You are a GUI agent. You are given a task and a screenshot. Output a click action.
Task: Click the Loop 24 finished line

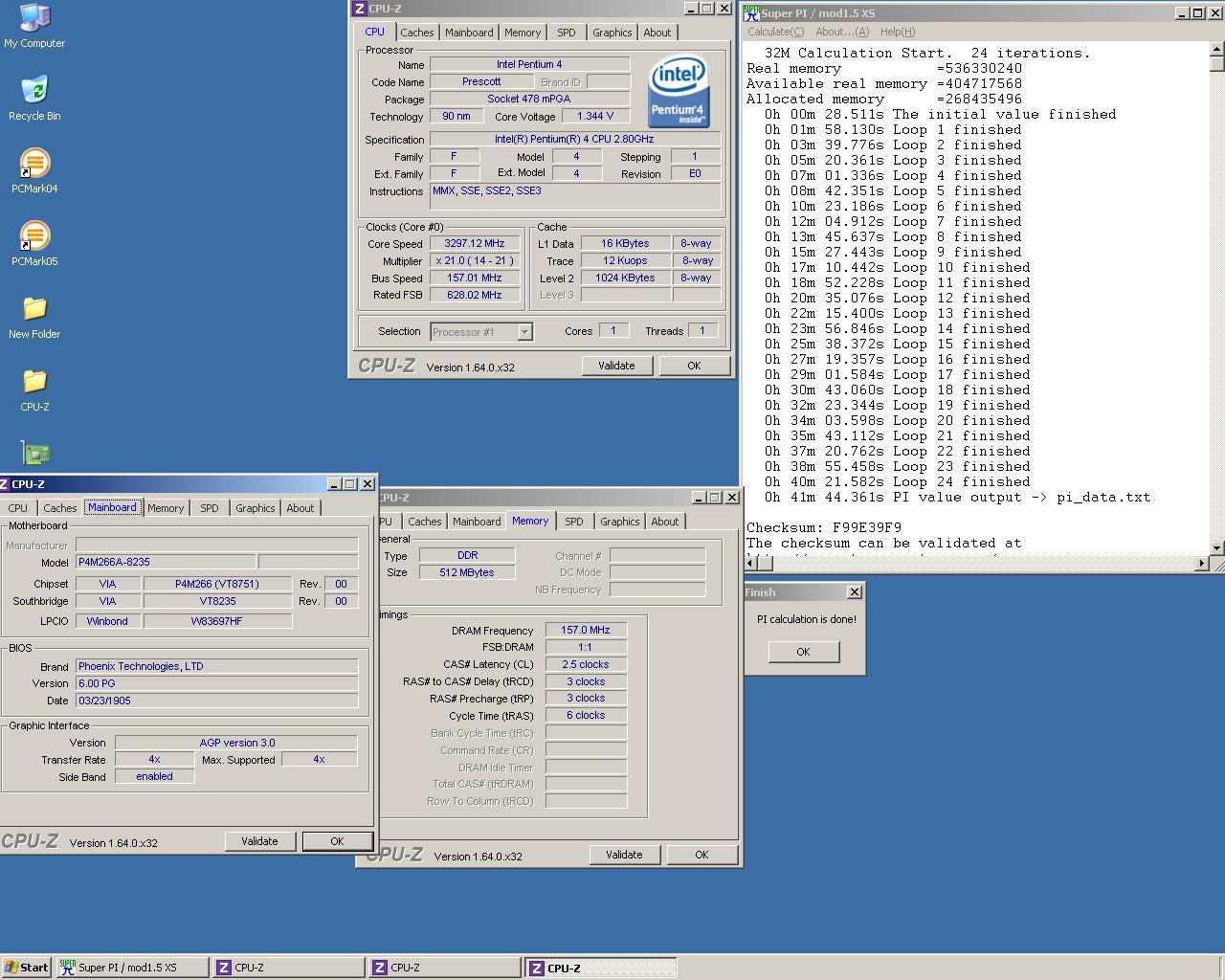pyautogui.click(x=898, y=481)
